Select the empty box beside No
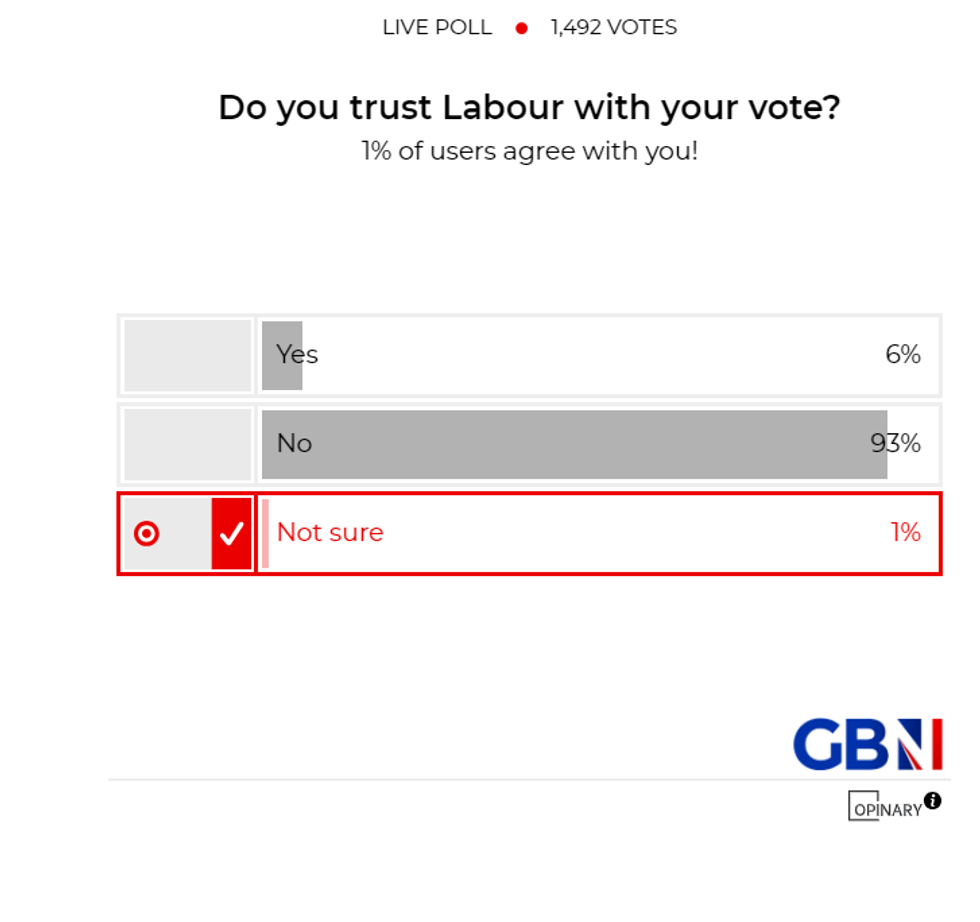Image resolution: width=980 pixels, height=922 pixels. pyautogui.click(x=188, y=444)
